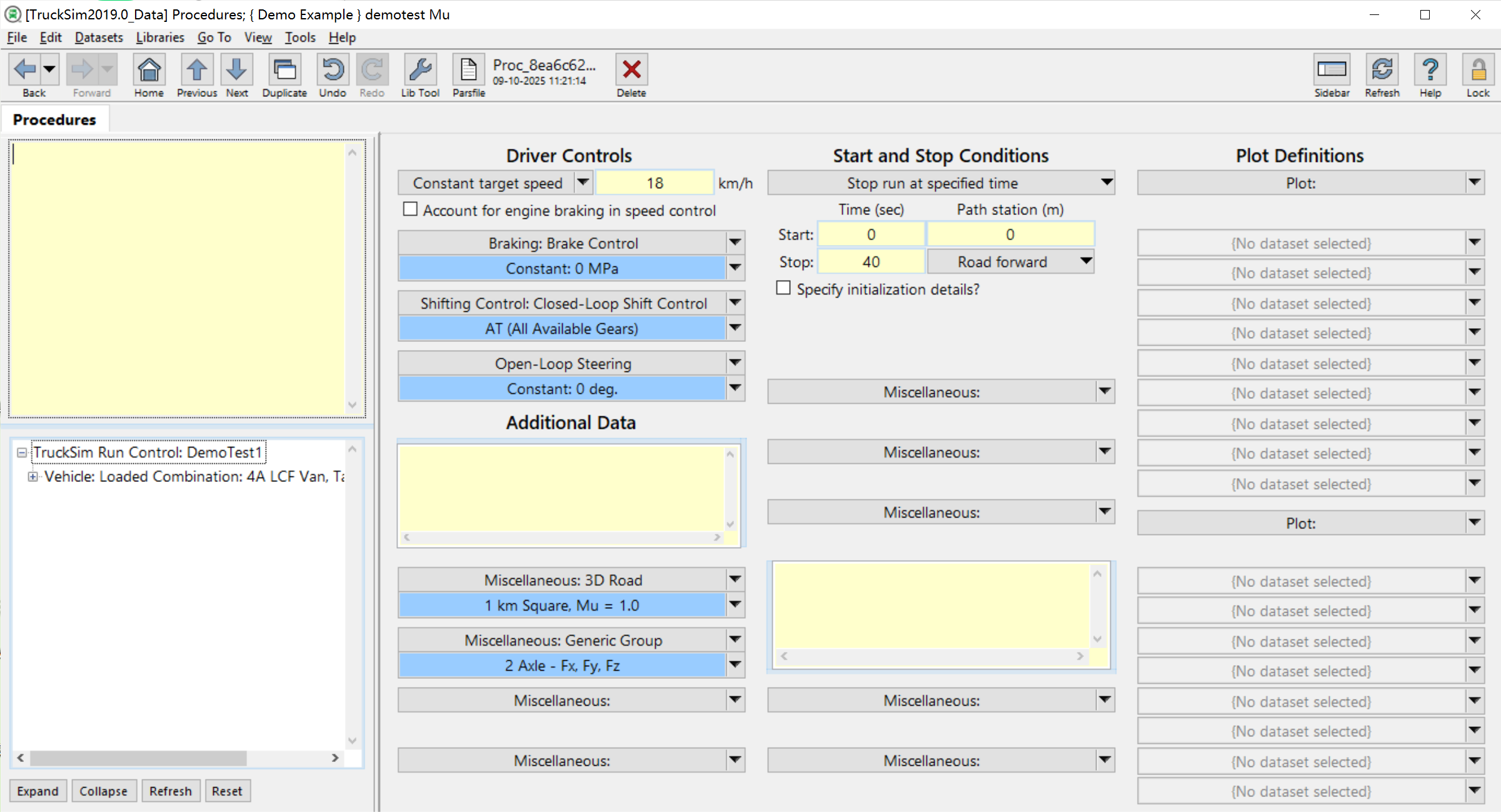Collapse TruckSim Run Control tree node
This screenshot has width=1501, height=812.
click(x=22, y=452)
